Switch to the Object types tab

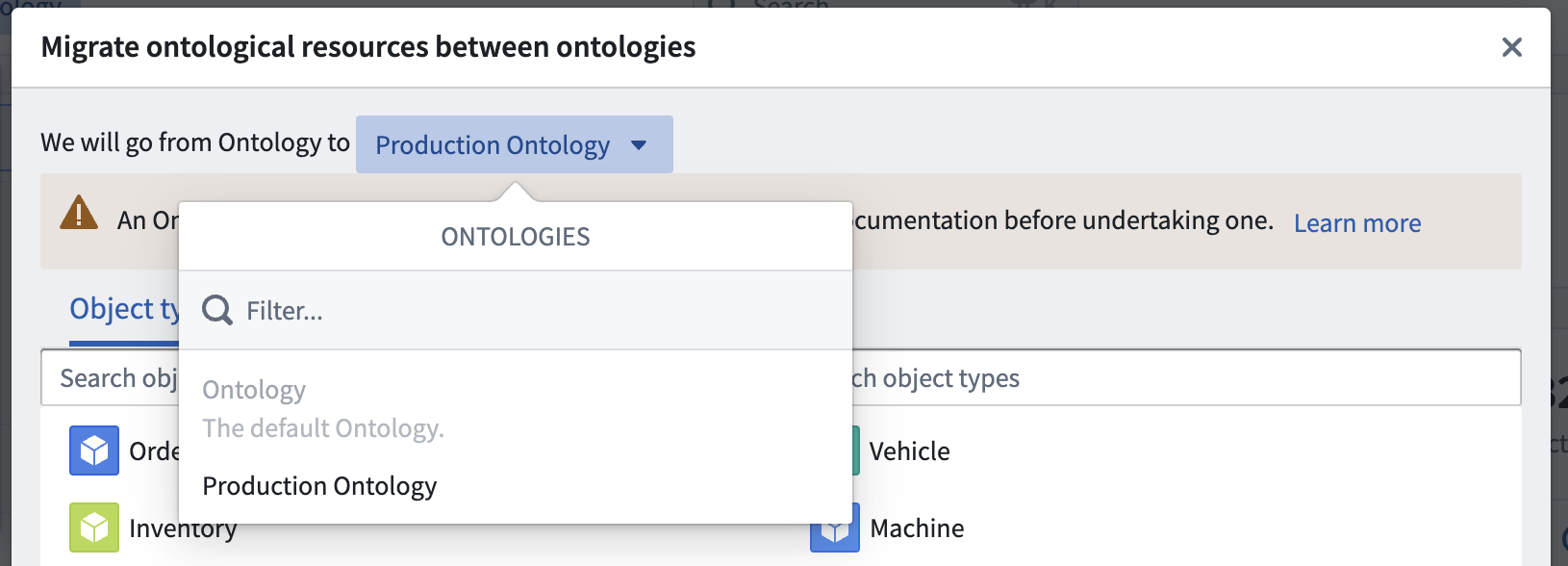point(124,310)
